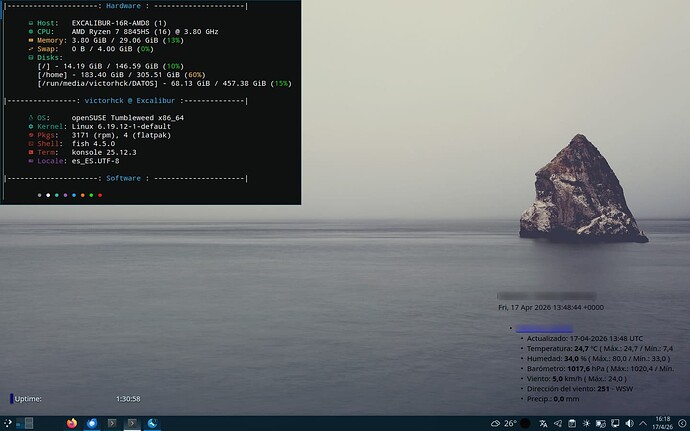This screenshot has width=690, height=431.
Task: Click the black circle tray icon
Action: coord(525,424)
